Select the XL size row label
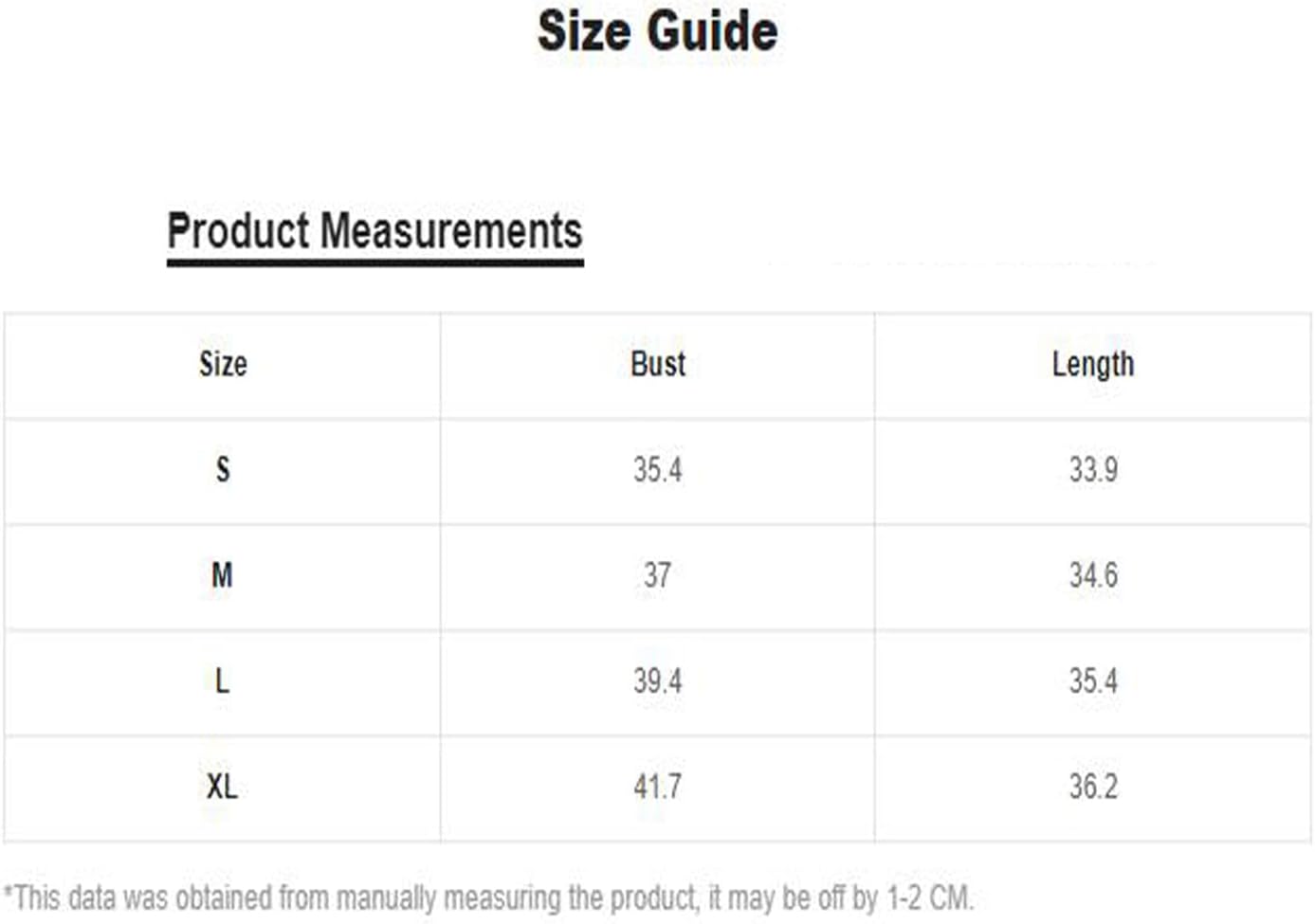Viewport: 1315px width, 924px height. point(222,787)
